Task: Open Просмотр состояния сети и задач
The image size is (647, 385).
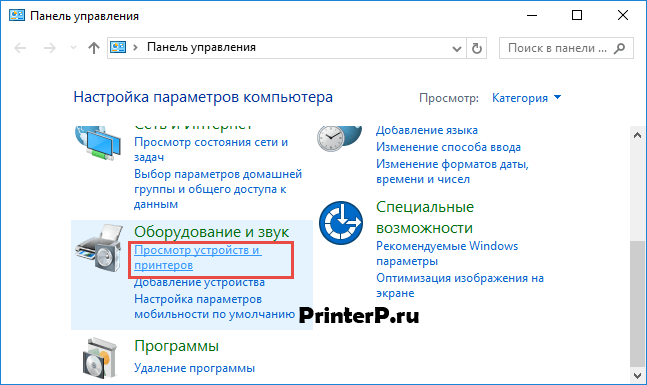Action: click(211, 149)
